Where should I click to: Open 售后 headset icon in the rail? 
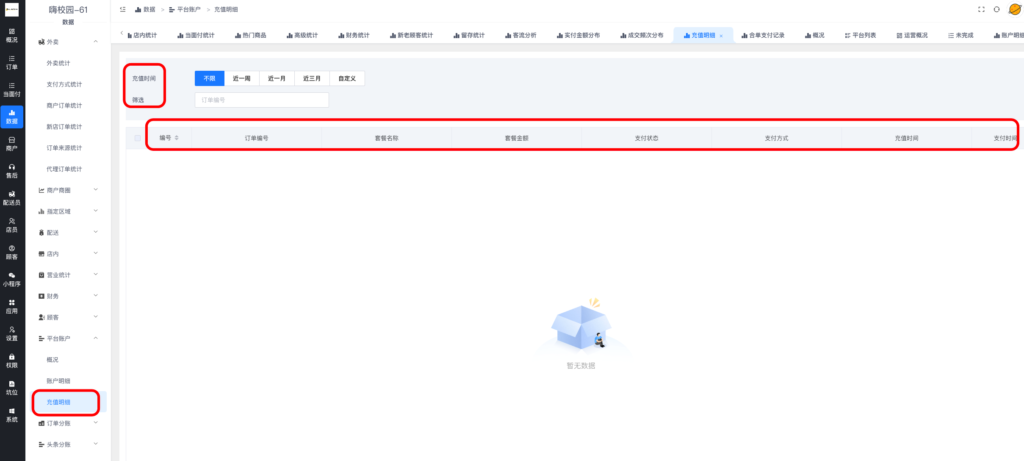click(x=12, y=171)
